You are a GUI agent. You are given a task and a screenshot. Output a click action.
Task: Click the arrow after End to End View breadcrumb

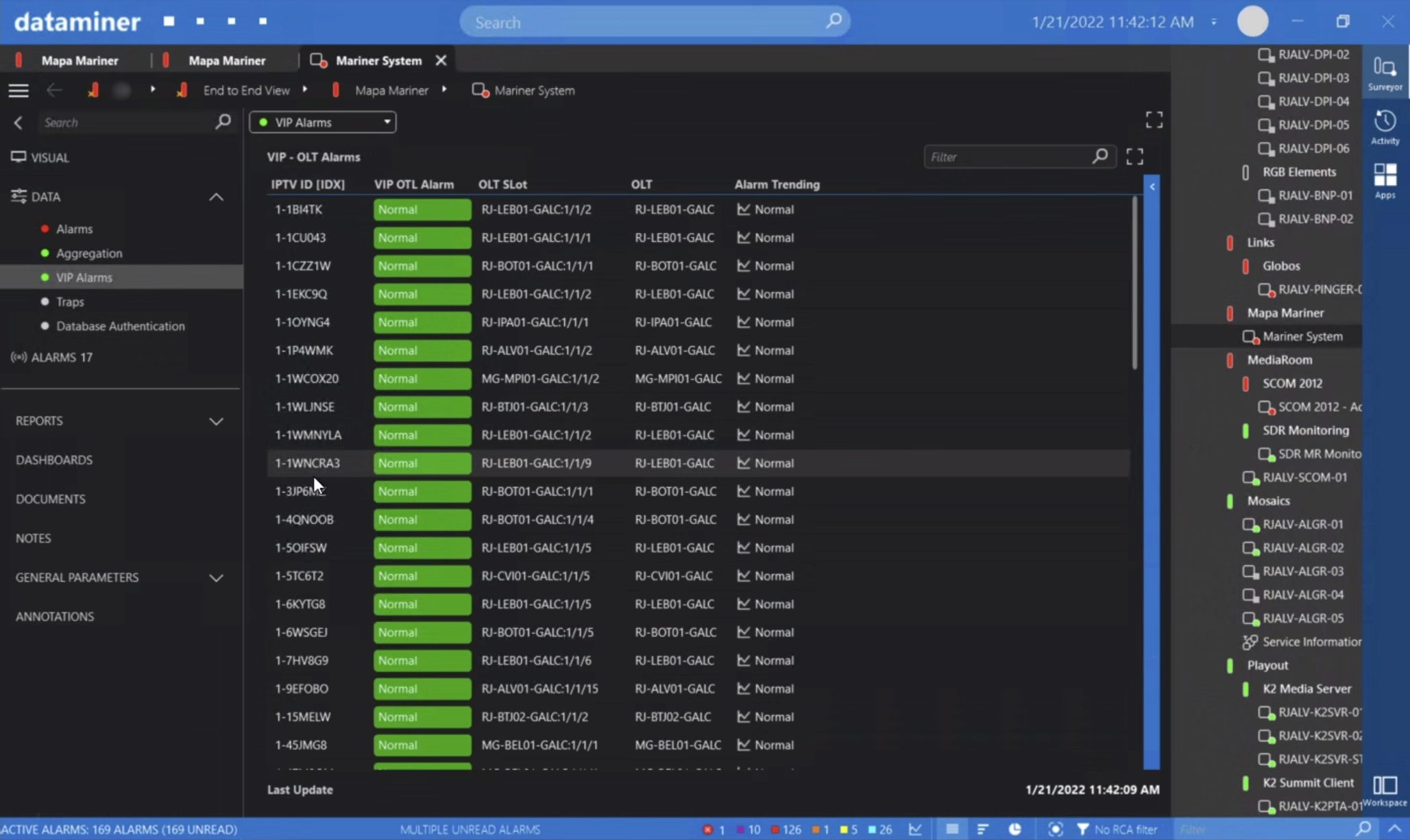tap(304, 90)
